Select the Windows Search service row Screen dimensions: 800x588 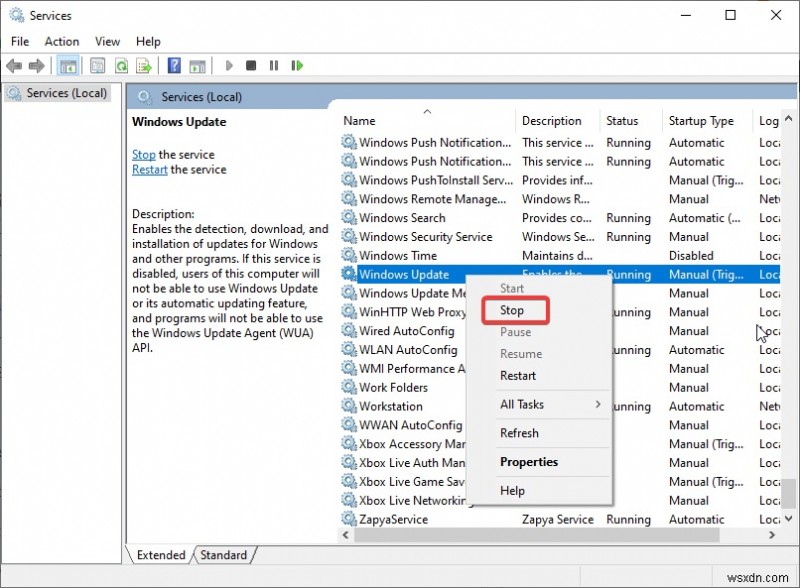[560, 218]
